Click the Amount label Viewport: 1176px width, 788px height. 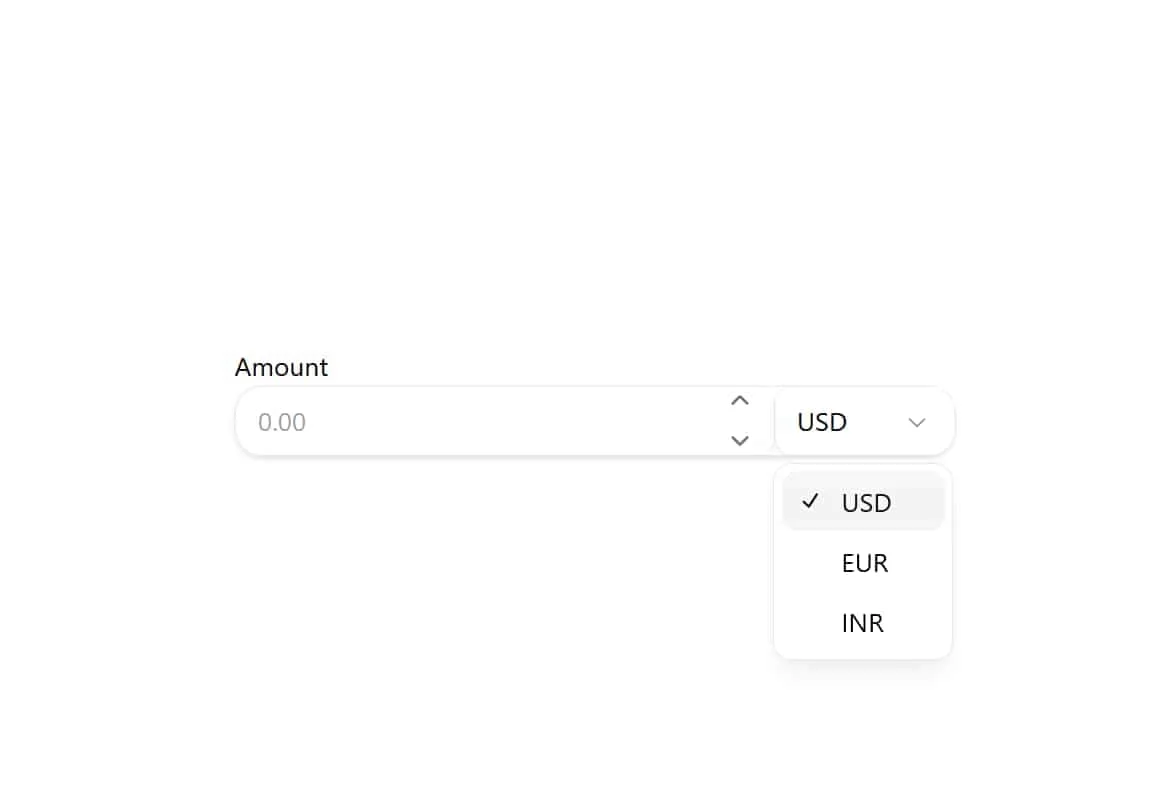(x=281, y=367)
